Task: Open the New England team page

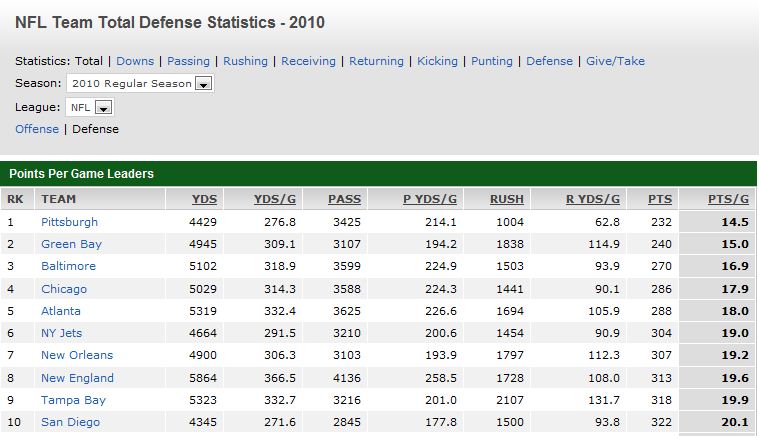Action: pos(77,378)
